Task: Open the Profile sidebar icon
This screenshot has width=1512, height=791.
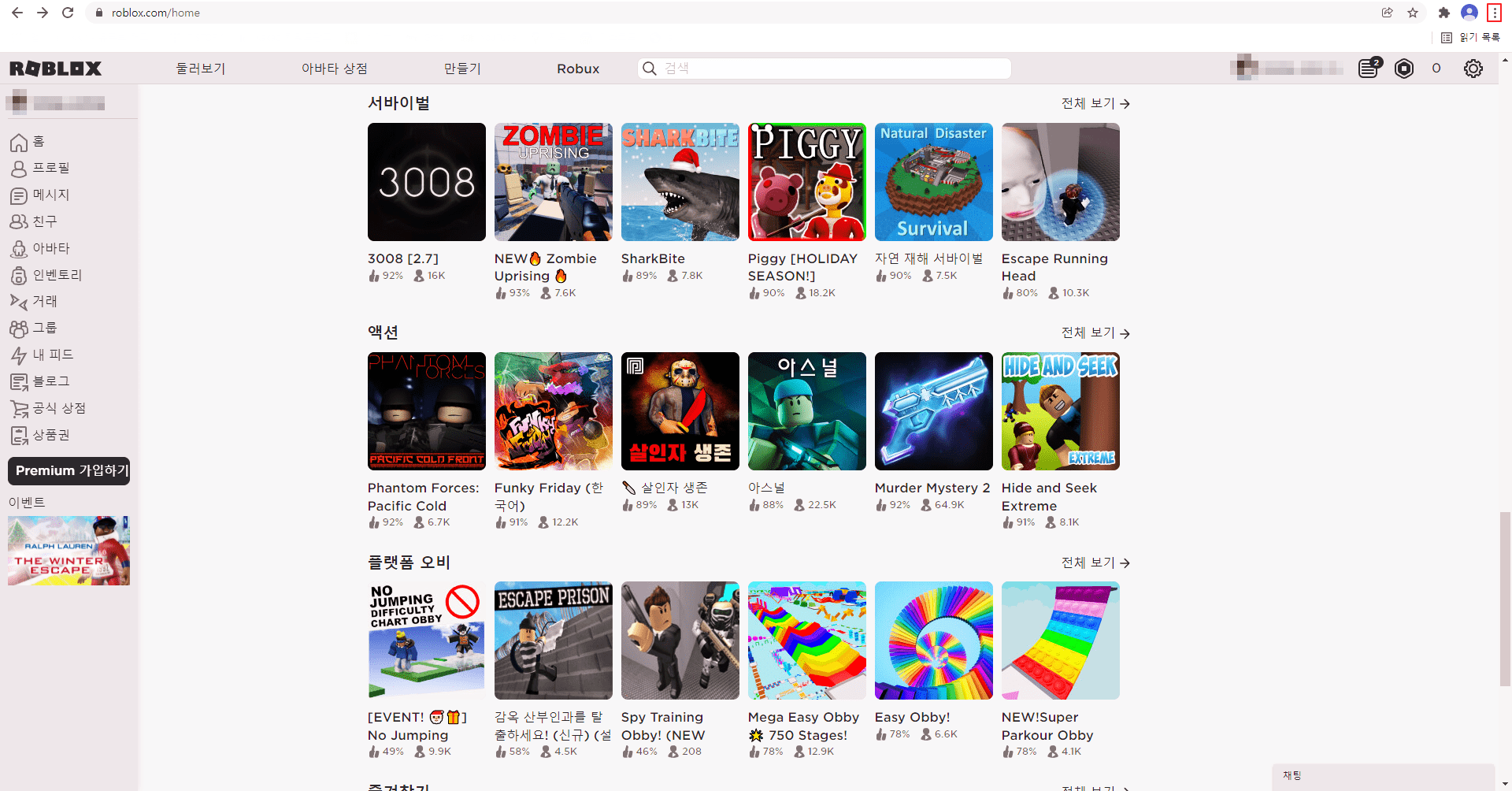Action: click(19, 169)
